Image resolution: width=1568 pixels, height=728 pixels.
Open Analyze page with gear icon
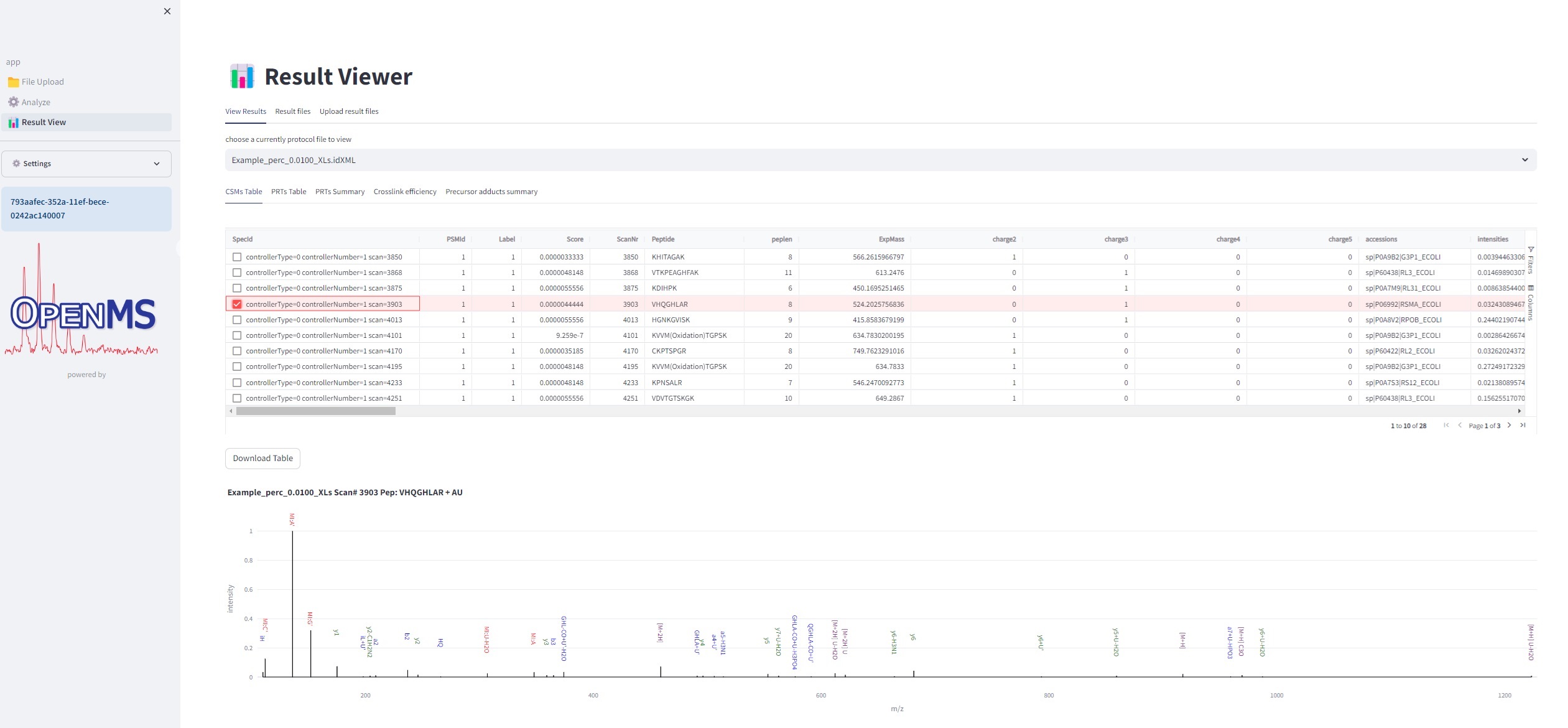[35, 102]
